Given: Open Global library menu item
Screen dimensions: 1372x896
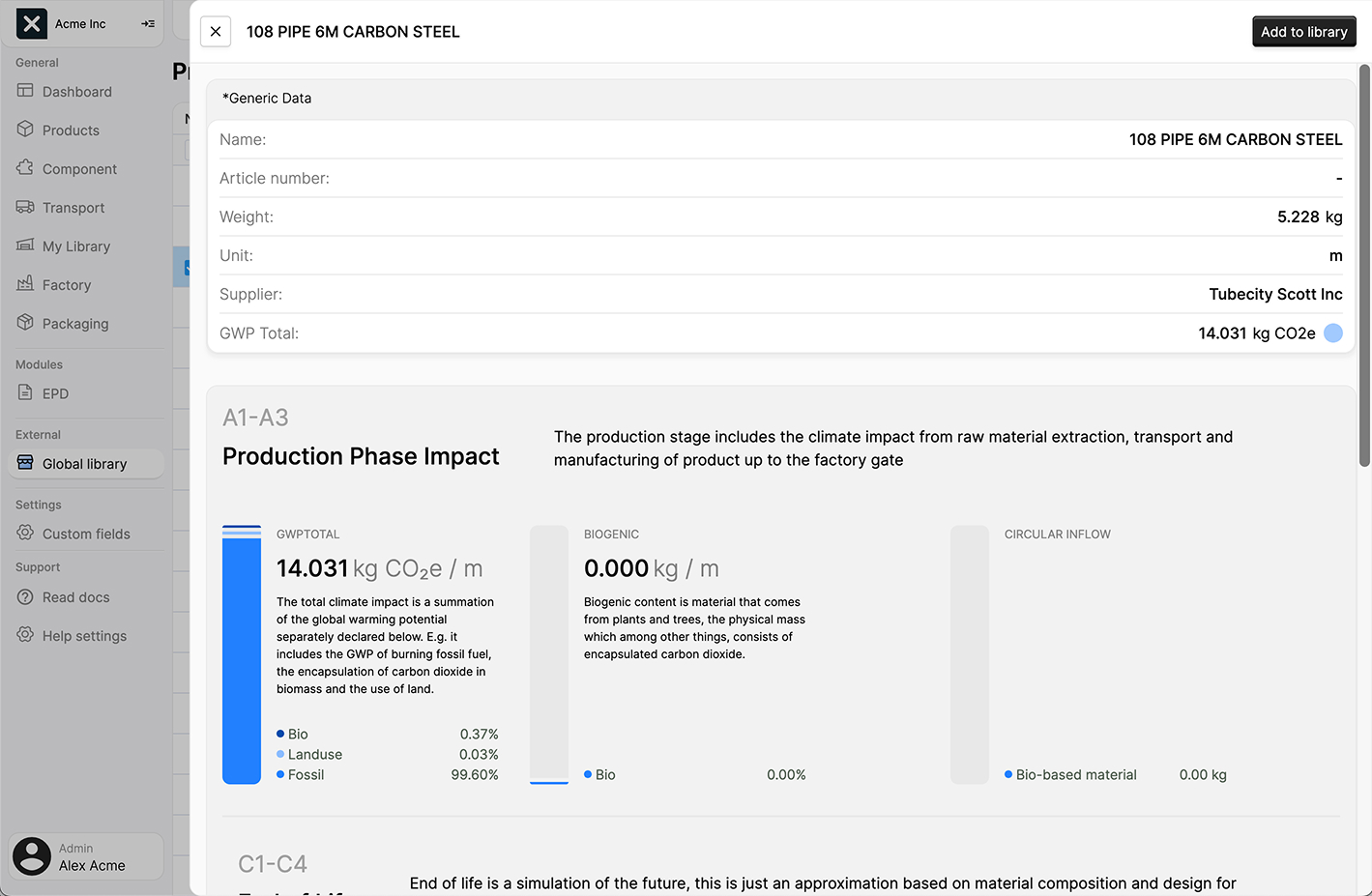Looking at the screenshot, I should click(85, 464).
